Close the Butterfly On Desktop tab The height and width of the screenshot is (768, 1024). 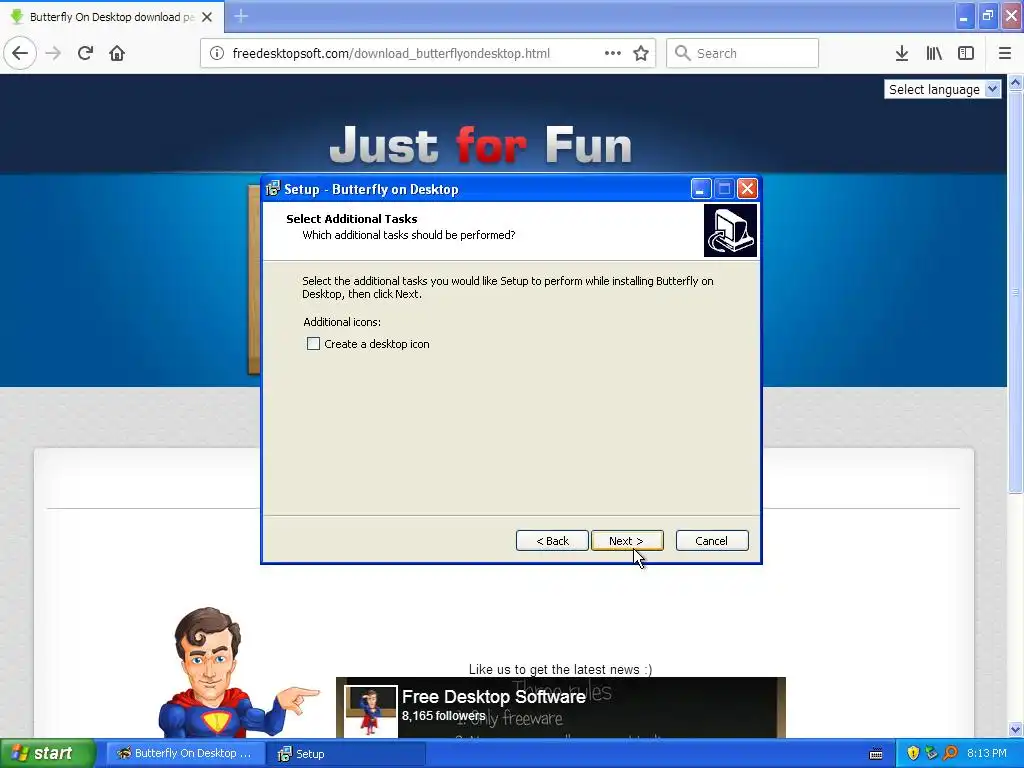[207, 17]
